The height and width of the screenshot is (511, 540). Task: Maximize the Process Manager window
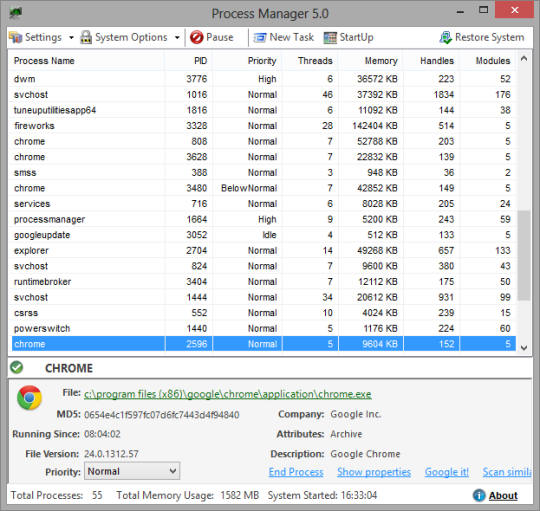pos(484,10)
